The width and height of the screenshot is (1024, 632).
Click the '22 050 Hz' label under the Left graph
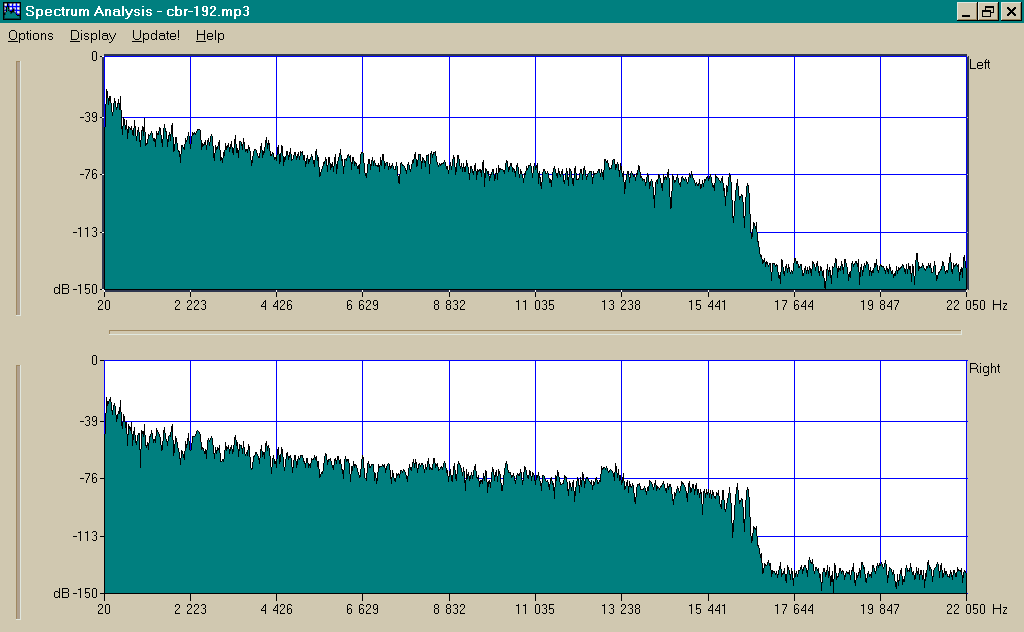click(976, 305)
